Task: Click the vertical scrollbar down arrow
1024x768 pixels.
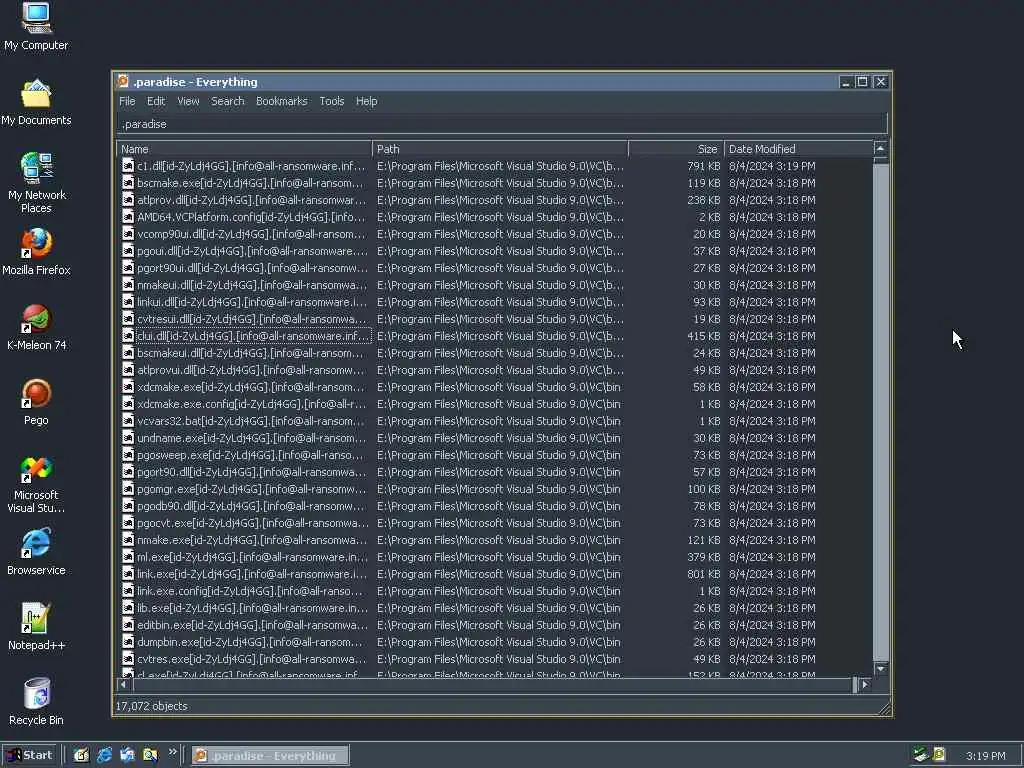Action: pos(880,669)
